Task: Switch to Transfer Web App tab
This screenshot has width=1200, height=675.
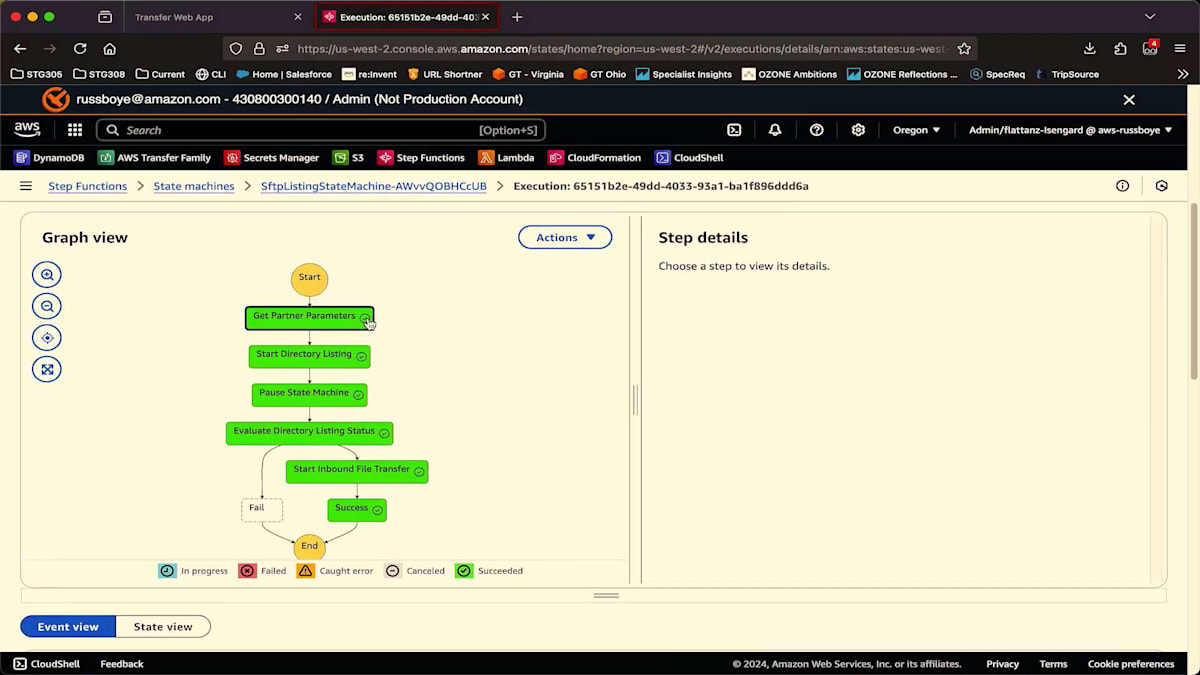Action: (216, 17)
